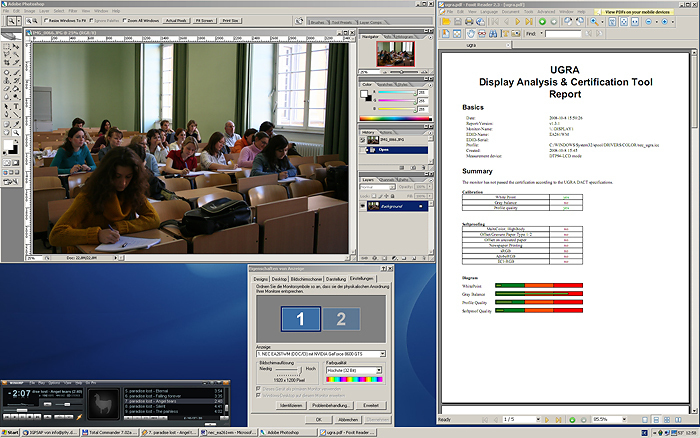
Task: Click the zoom-out minus button in Foxit
Action: pos(649,21)
